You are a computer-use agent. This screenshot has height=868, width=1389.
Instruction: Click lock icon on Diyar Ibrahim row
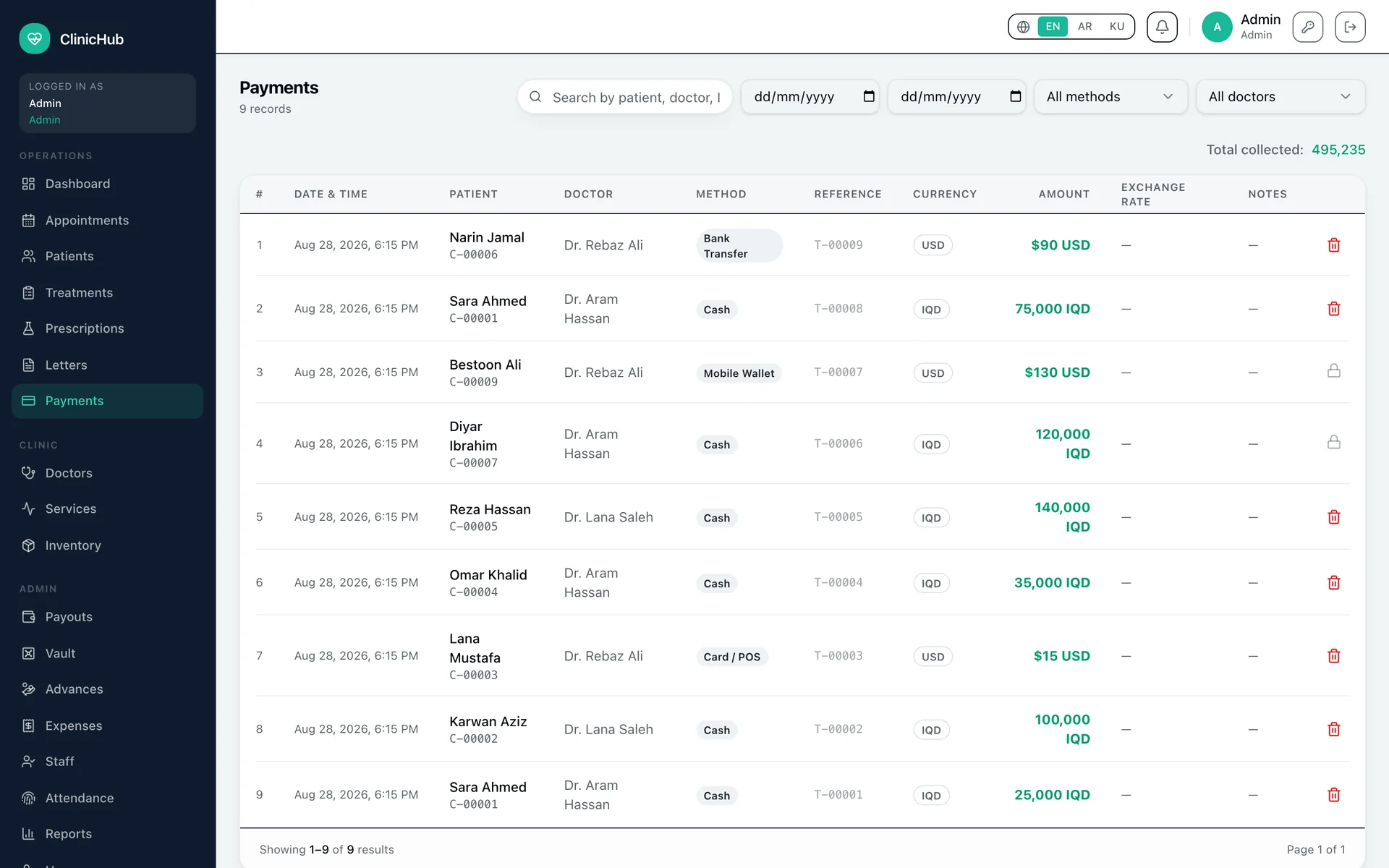point(1333,442)
